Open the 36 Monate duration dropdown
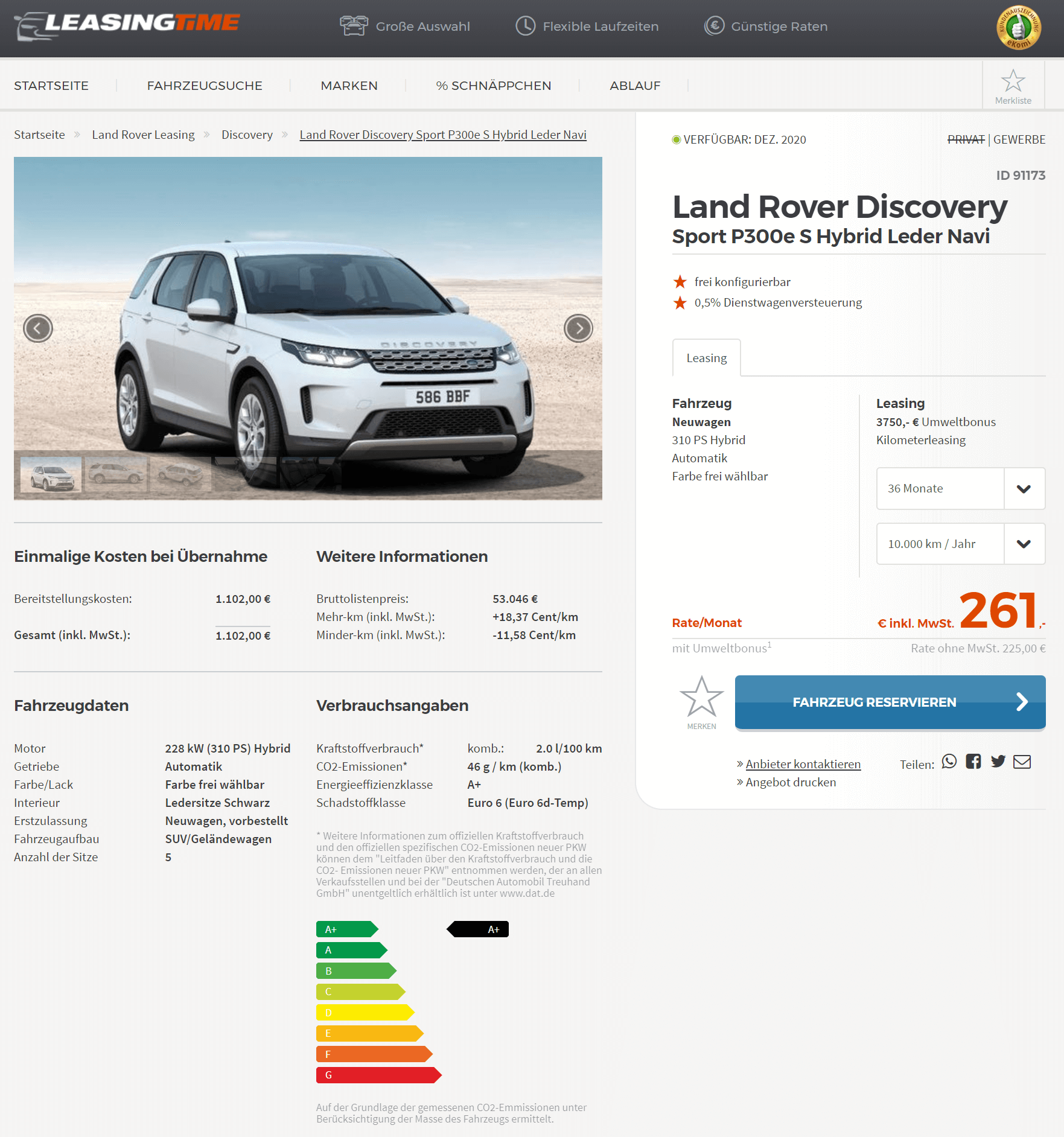Viewport: 1064px width, 1137px height. click(x=960, y=488)
